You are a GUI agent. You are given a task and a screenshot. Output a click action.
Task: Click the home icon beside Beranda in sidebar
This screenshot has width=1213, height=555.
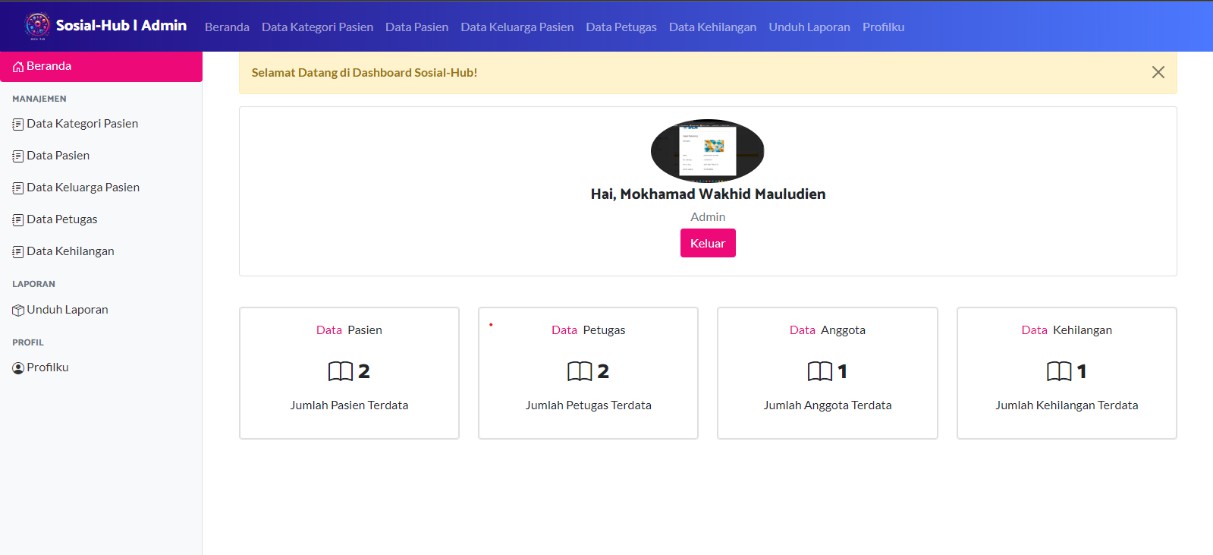[x=18, y=67]
